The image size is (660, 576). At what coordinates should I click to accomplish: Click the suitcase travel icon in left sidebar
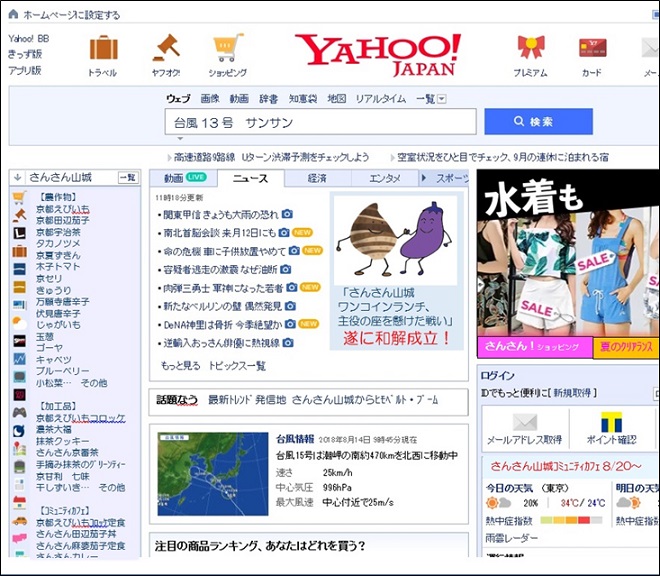(x=19, y=251)
